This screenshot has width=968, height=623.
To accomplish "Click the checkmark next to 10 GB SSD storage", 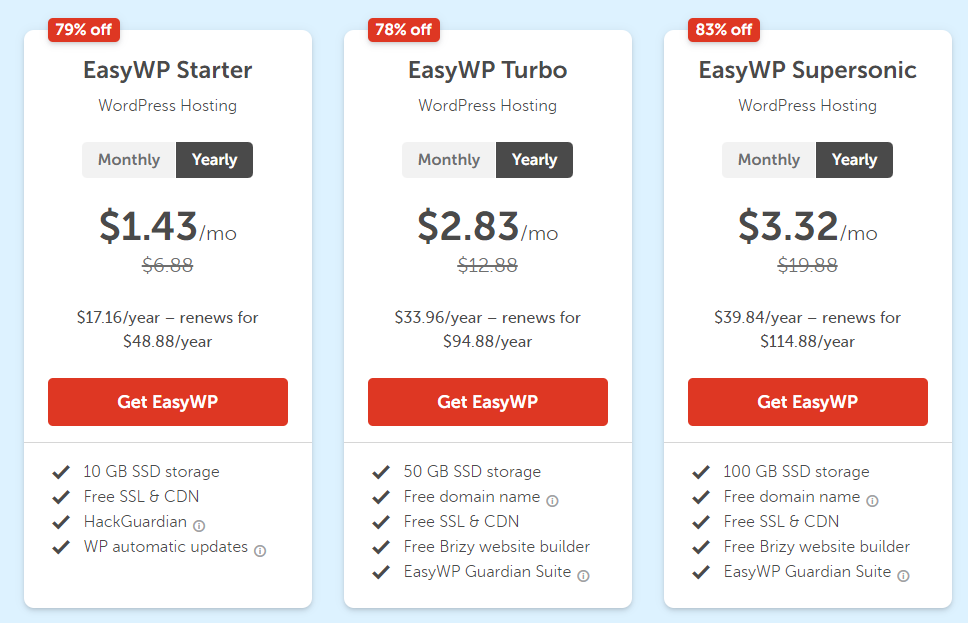I will point(61,471).
